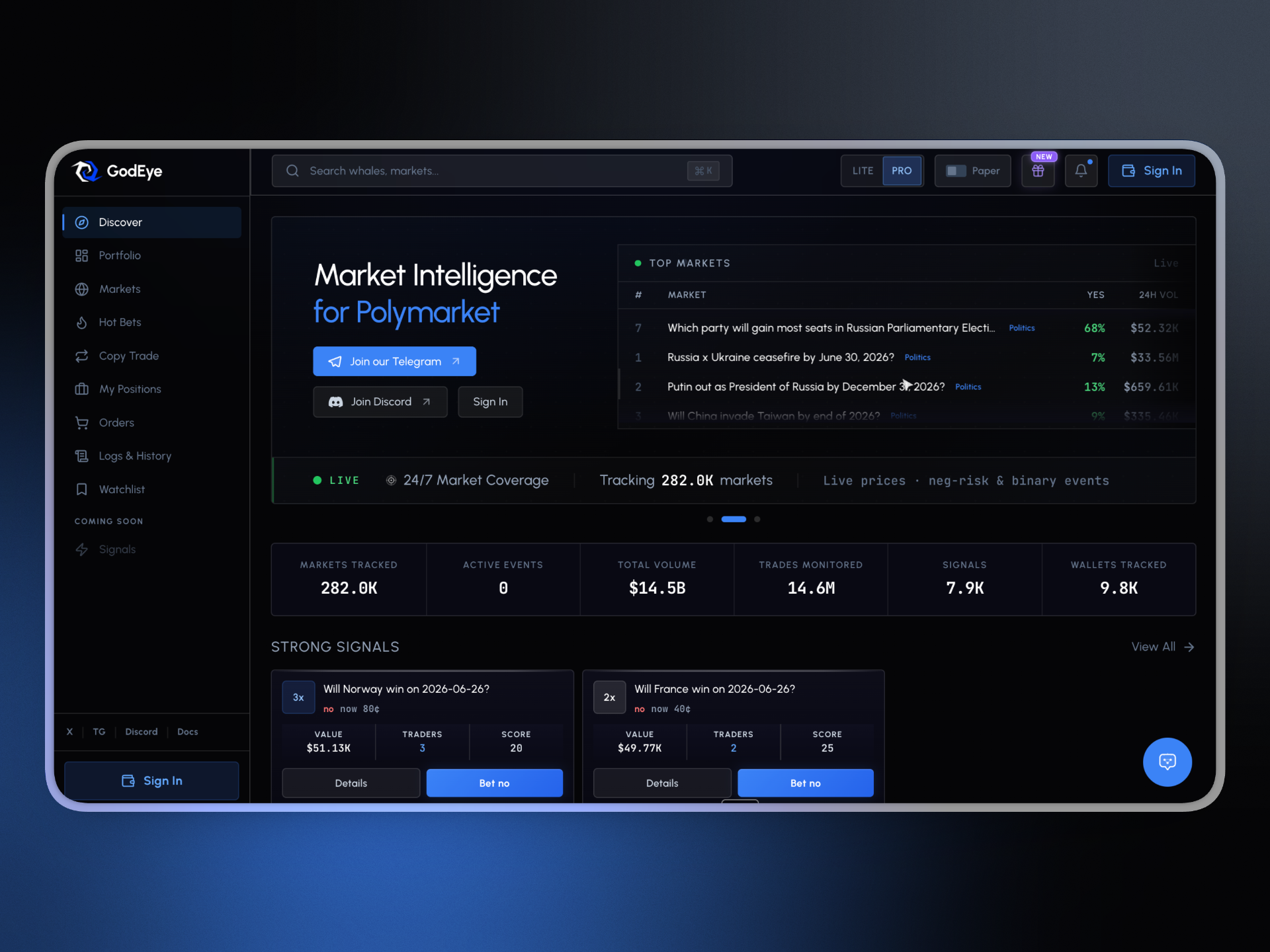
Task: Click the Logs & History icon
Action: click(82, 456)
